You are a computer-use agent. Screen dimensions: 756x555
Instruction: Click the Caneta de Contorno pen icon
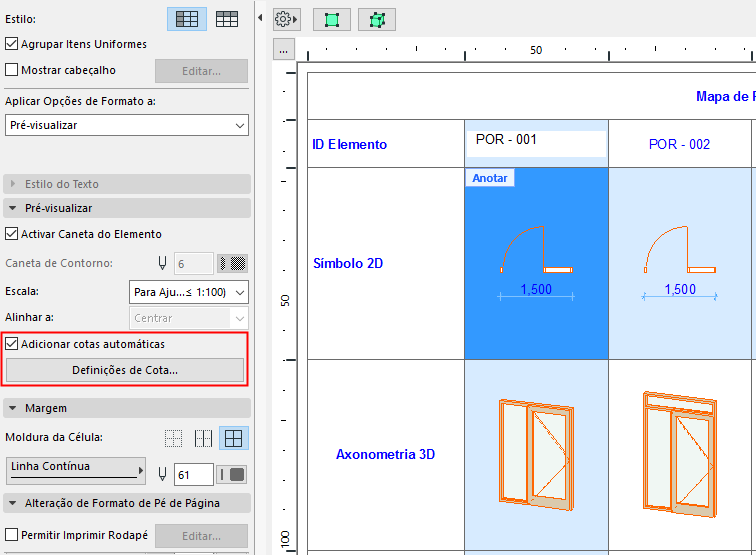pyautogui.click(x=162, y=263)
